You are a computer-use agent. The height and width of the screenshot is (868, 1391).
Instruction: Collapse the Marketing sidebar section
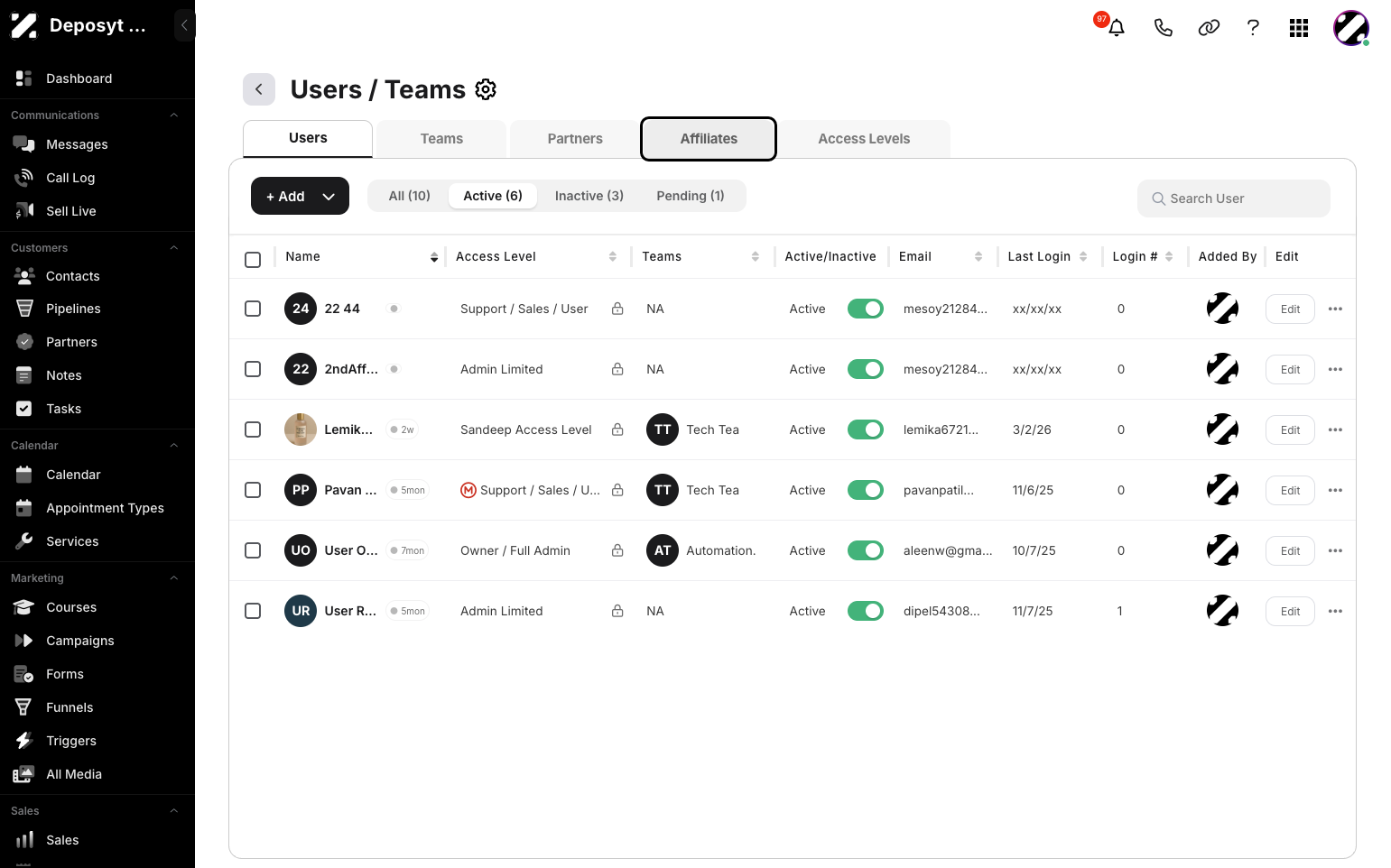pyautogui.click(x=174, y=578)
